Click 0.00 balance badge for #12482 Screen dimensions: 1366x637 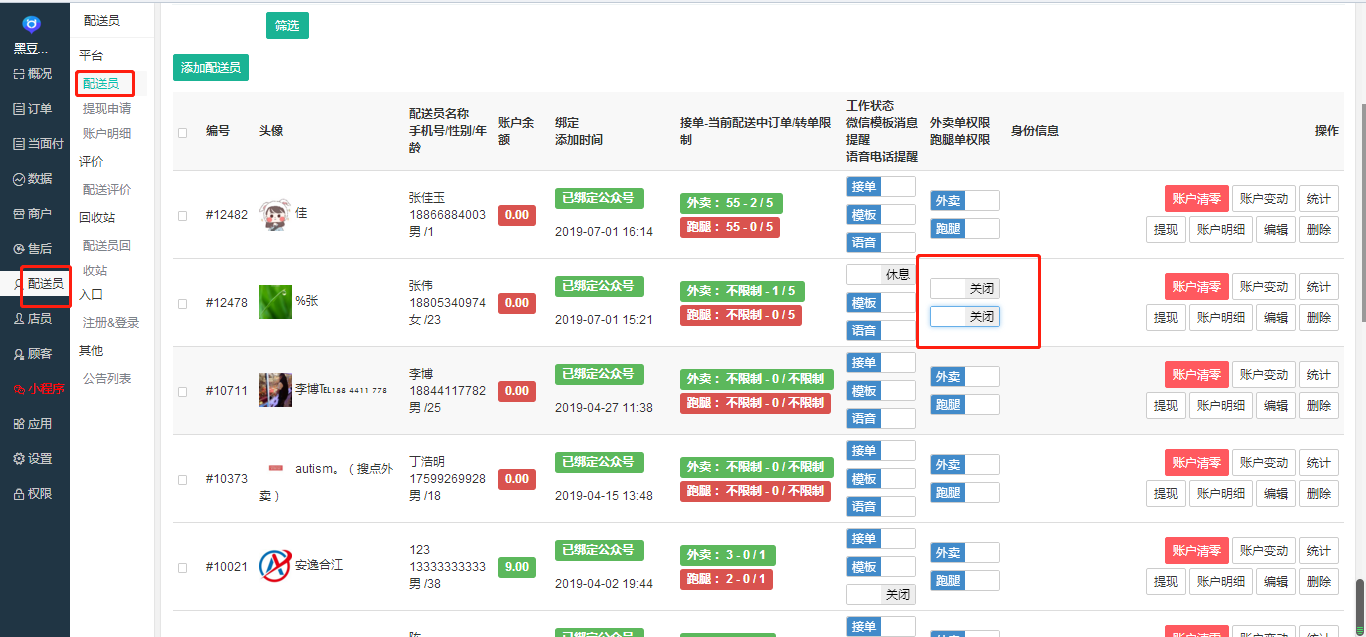[517, 215]
